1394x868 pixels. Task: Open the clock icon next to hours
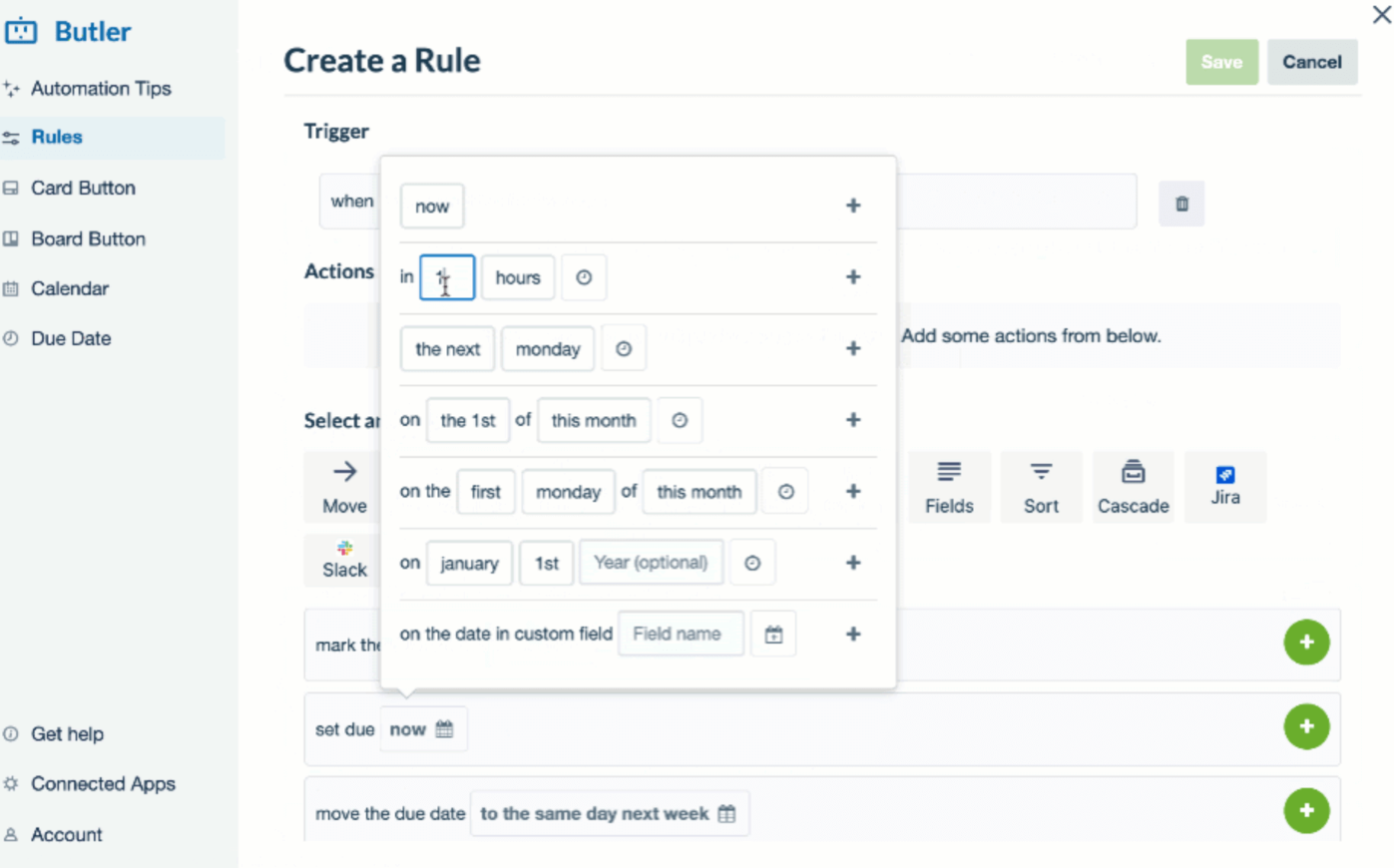[x=584, y=277]
